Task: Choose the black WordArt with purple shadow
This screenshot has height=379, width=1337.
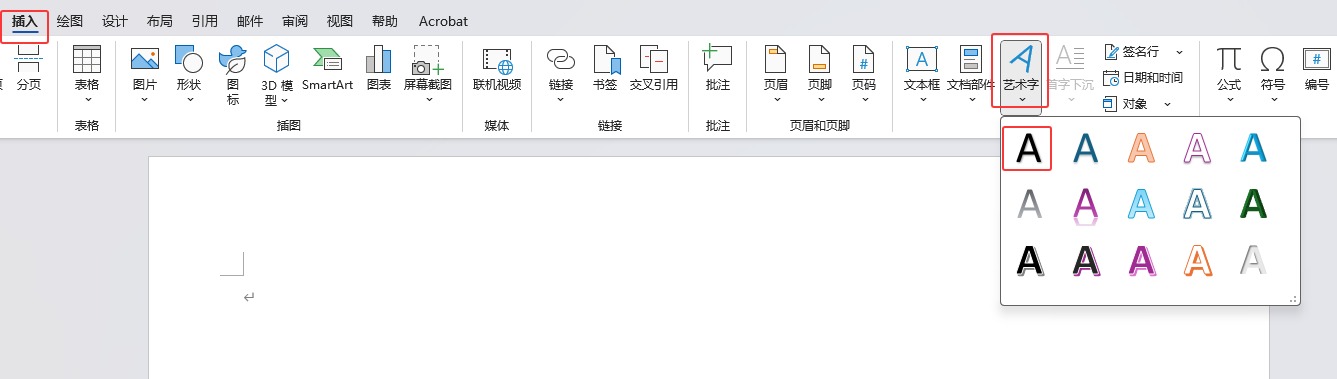Action: [1086, 260]
